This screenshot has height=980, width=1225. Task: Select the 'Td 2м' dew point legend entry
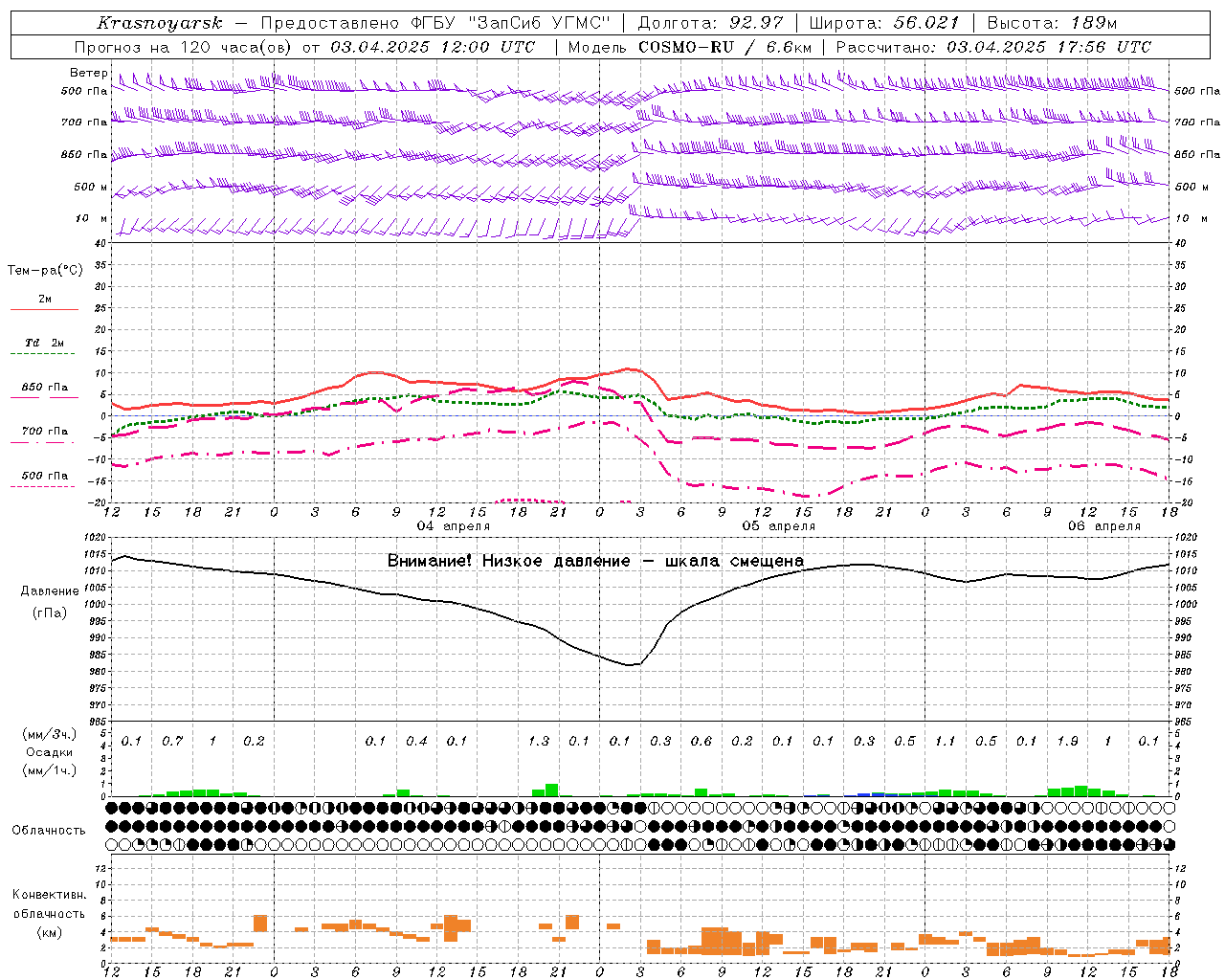tap(44, 343)
